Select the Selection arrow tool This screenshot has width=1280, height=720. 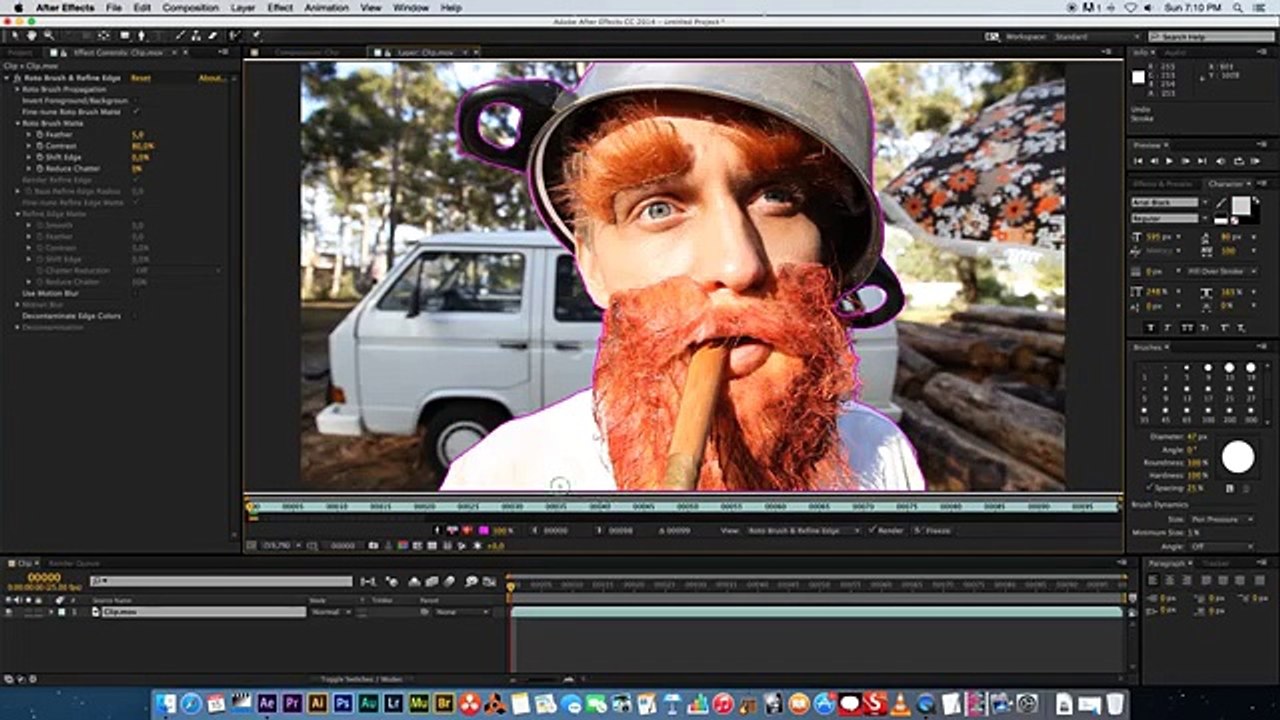click(15, 36)
